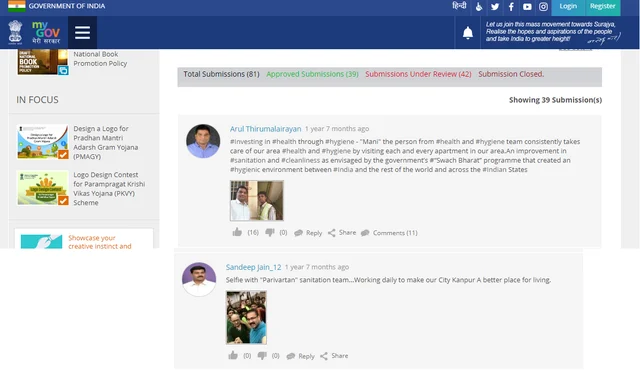Share Sandeep Jain_12's submission
The height and width of the screenshot is (376, 640).
pyautogui.click(x=334, y=356)
